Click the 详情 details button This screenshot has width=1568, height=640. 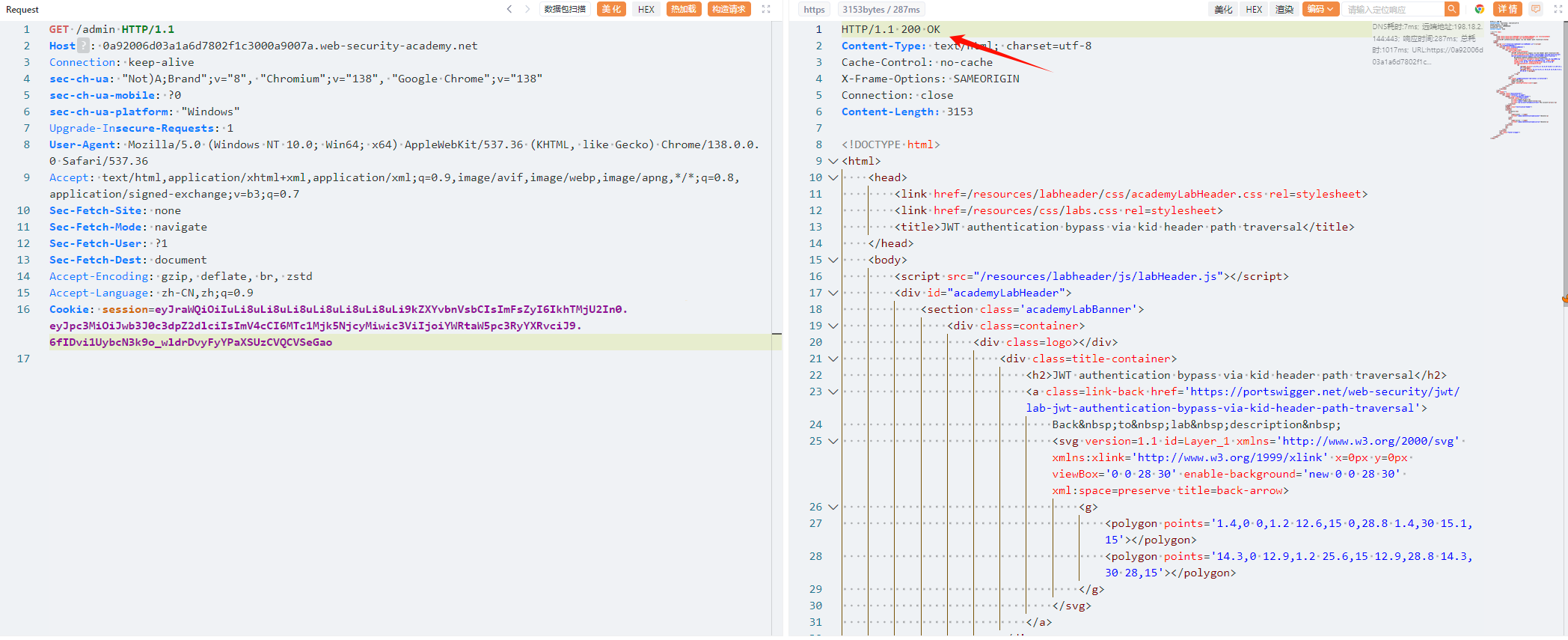point(1507,9)
